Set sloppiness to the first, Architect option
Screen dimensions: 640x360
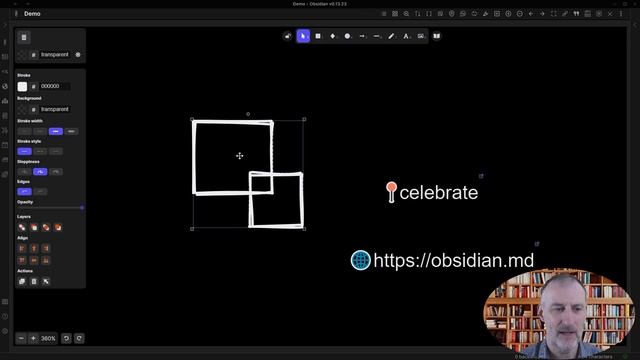pyautogui.click(x=24, y=172)
